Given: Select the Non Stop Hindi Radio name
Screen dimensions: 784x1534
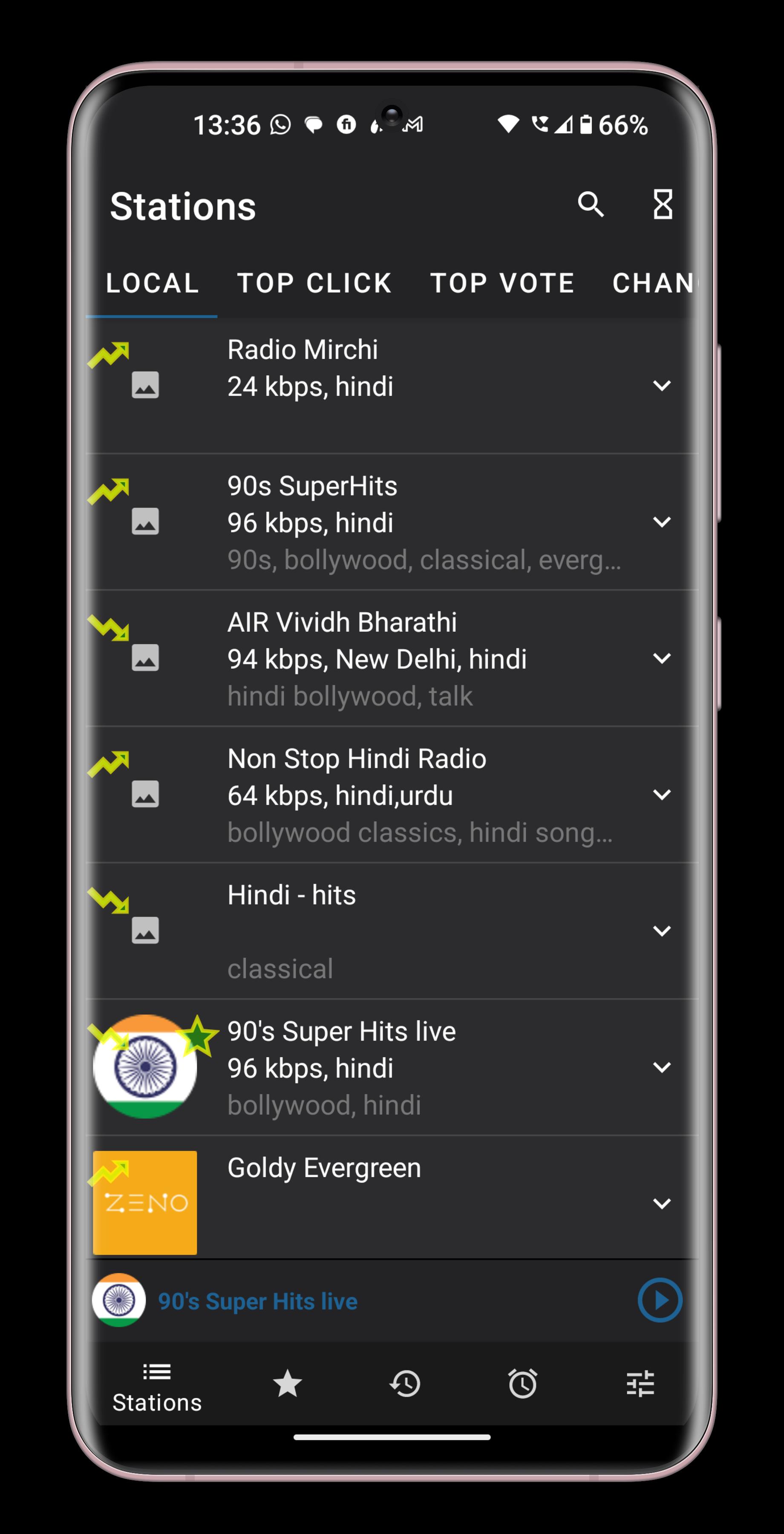Looking at the screenshot, I should pos(357,758).
